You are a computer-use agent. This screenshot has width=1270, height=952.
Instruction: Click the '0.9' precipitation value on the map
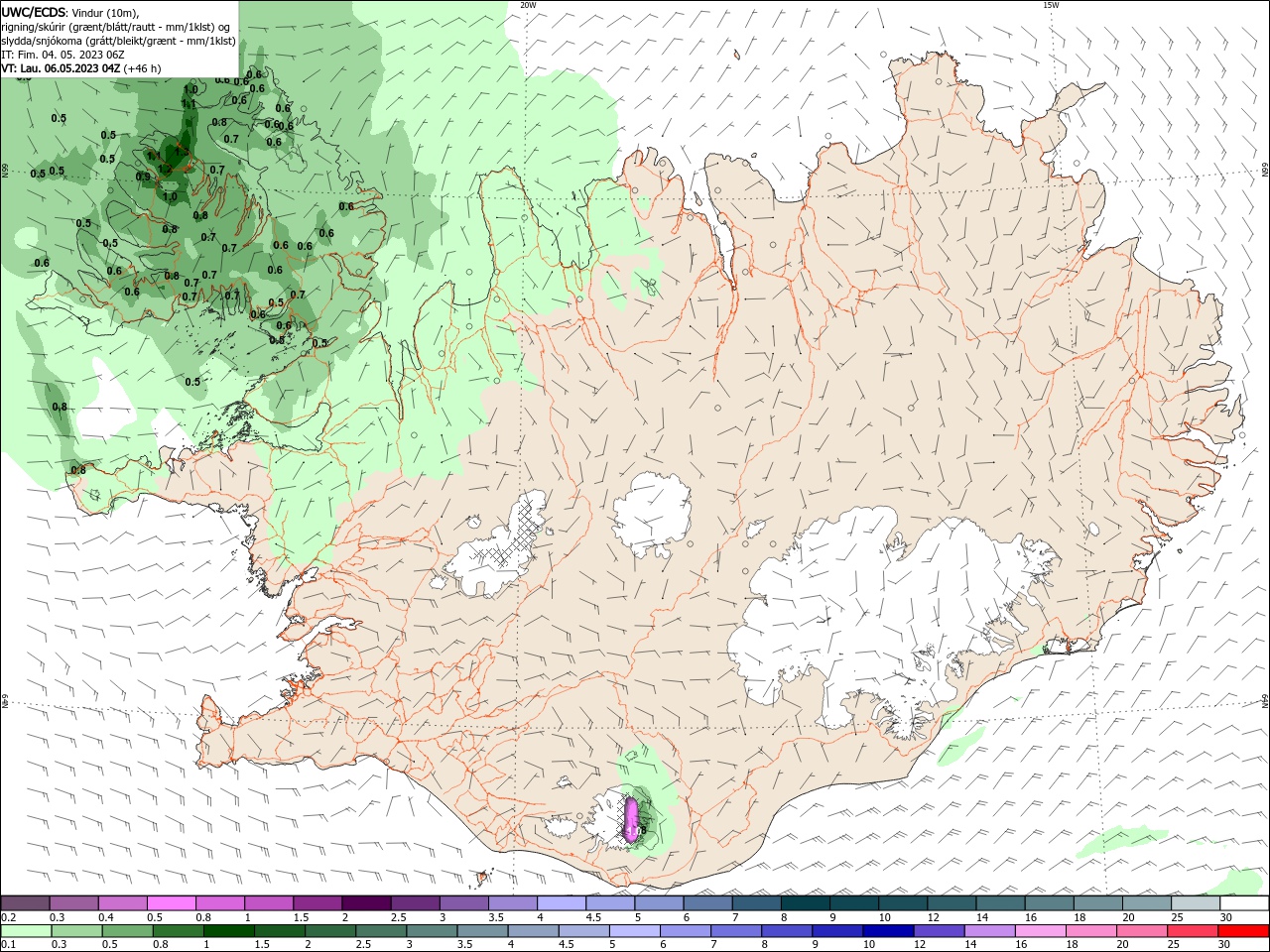[x=143, y=177]
